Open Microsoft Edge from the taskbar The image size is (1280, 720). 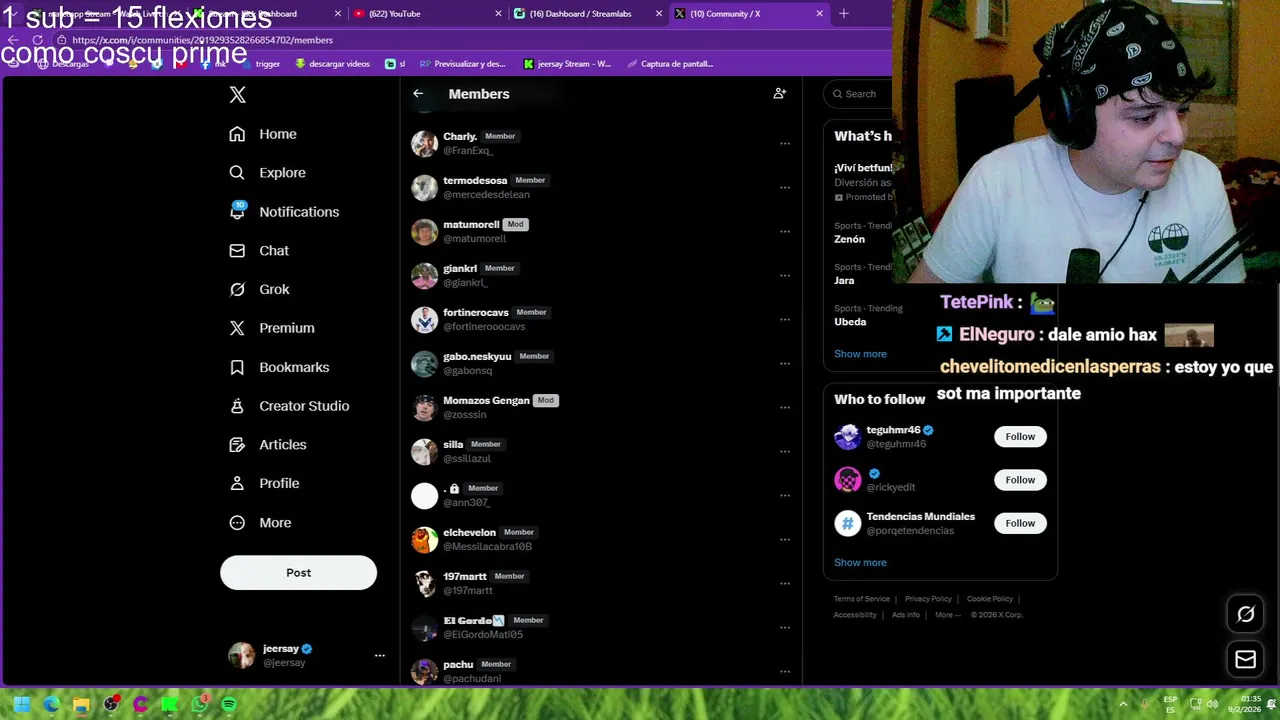[52, 705]
